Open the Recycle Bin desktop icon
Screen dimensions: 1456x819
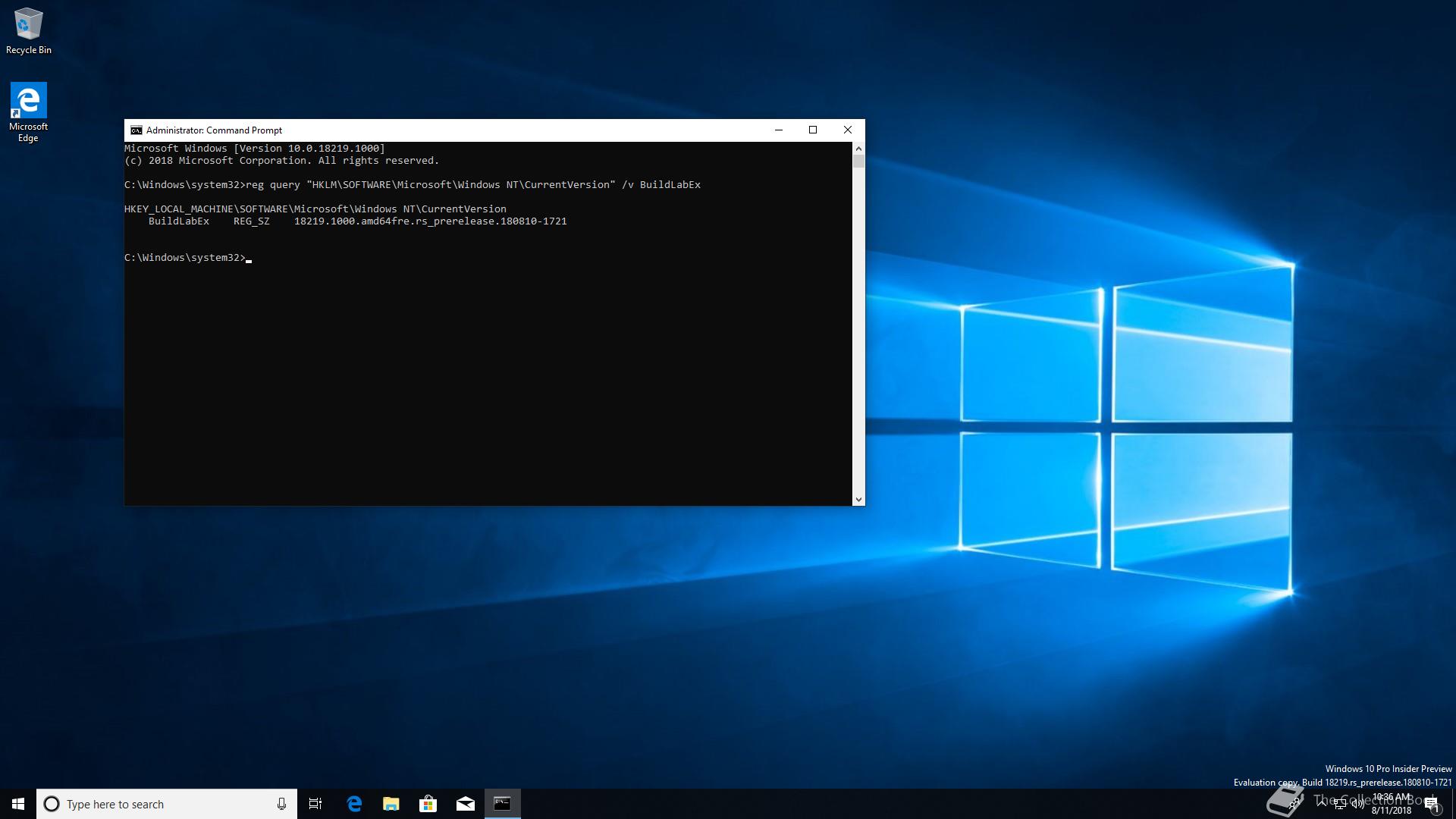[x=28, y=31]
